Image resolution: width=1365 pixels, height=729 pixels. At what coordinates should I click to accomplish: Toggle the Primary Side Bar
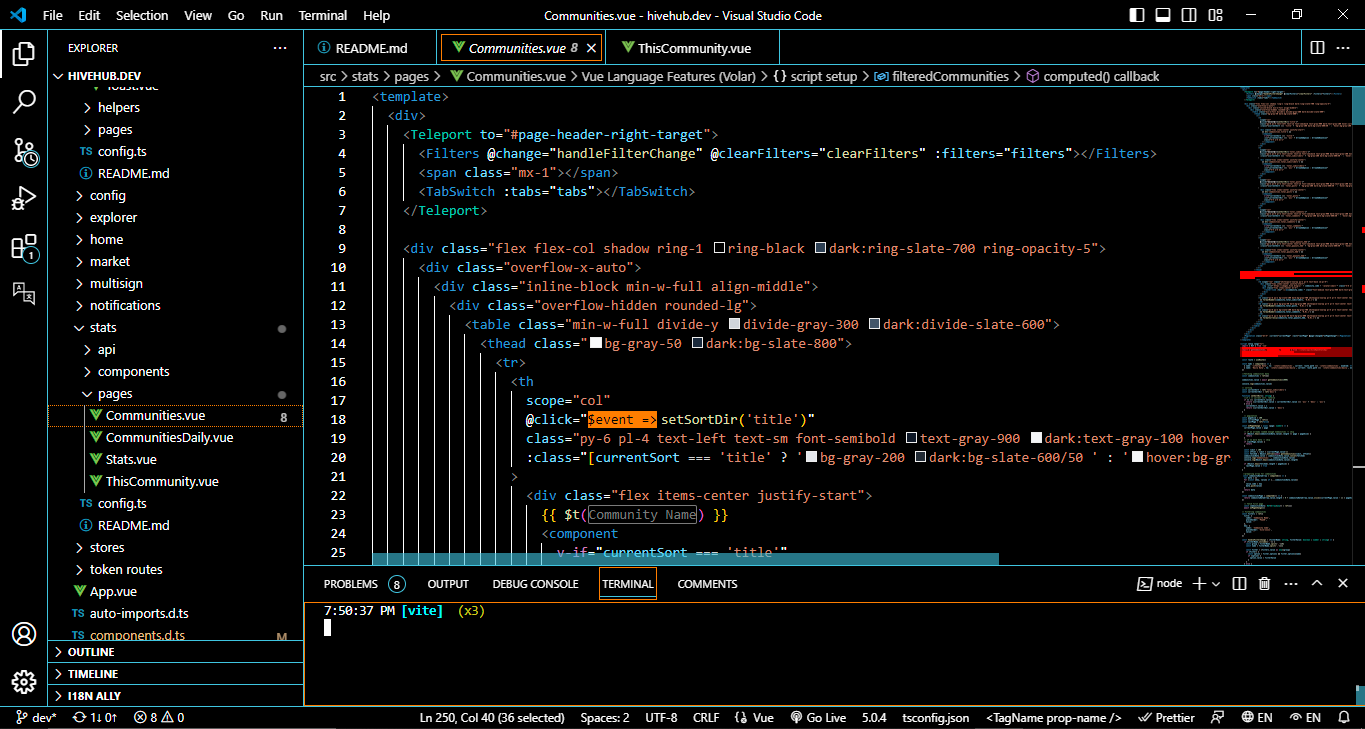(1137, 15)
